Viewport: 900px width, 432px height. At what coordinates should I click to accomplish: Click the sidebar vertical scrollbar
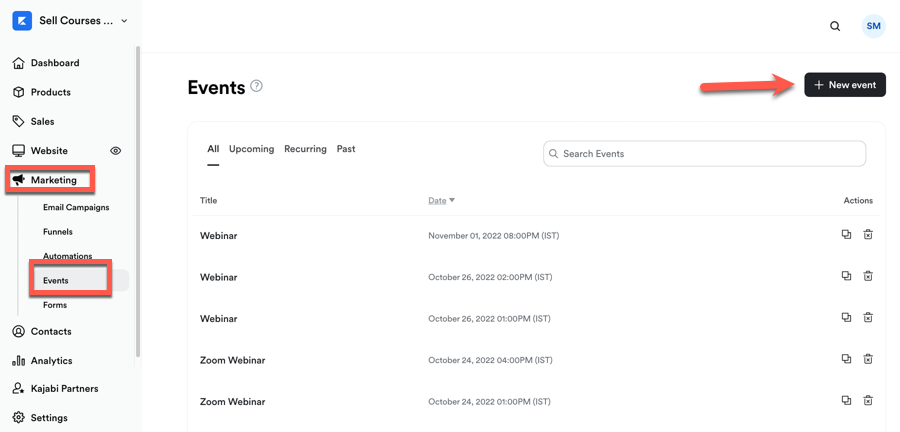(x=138, y=200)
